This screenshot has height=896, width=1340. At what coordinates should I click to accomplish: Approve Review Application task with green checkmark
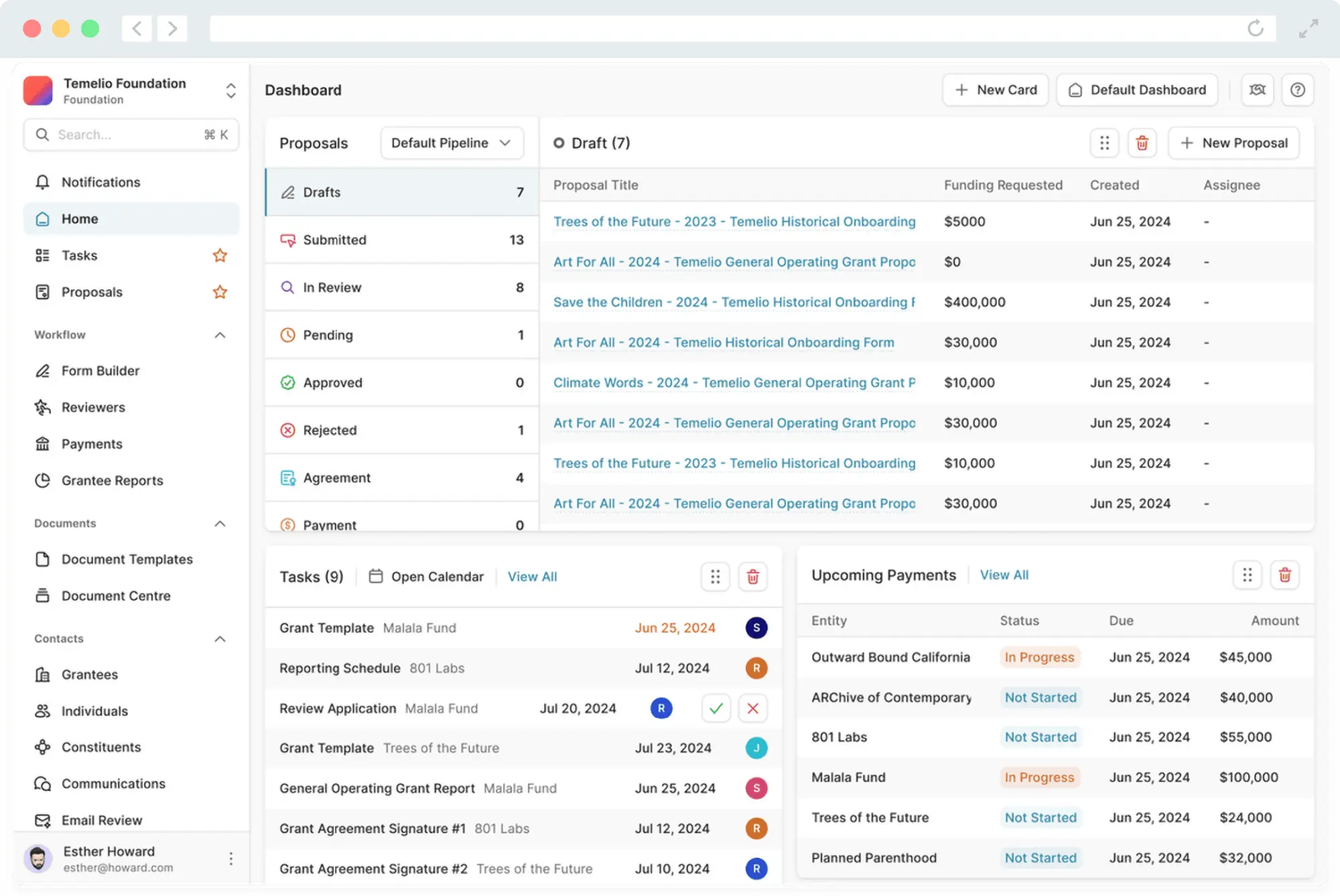click(x=716, y=708)
